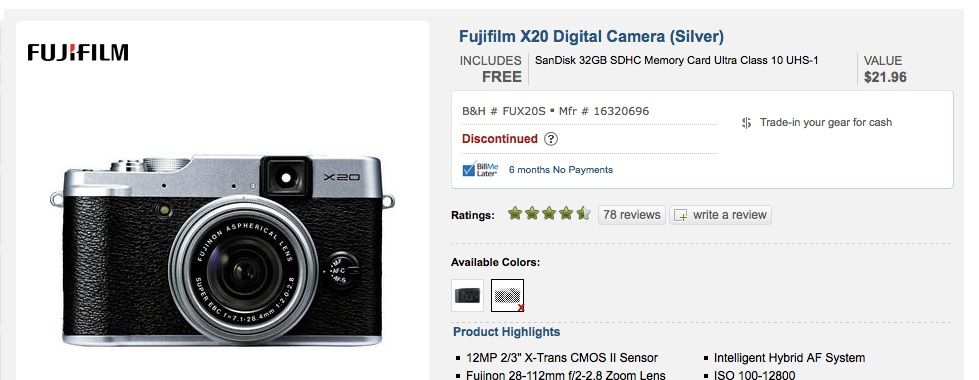979x380 pixels.
Task: Open the 78 reviews button
Action: point(632,215)
